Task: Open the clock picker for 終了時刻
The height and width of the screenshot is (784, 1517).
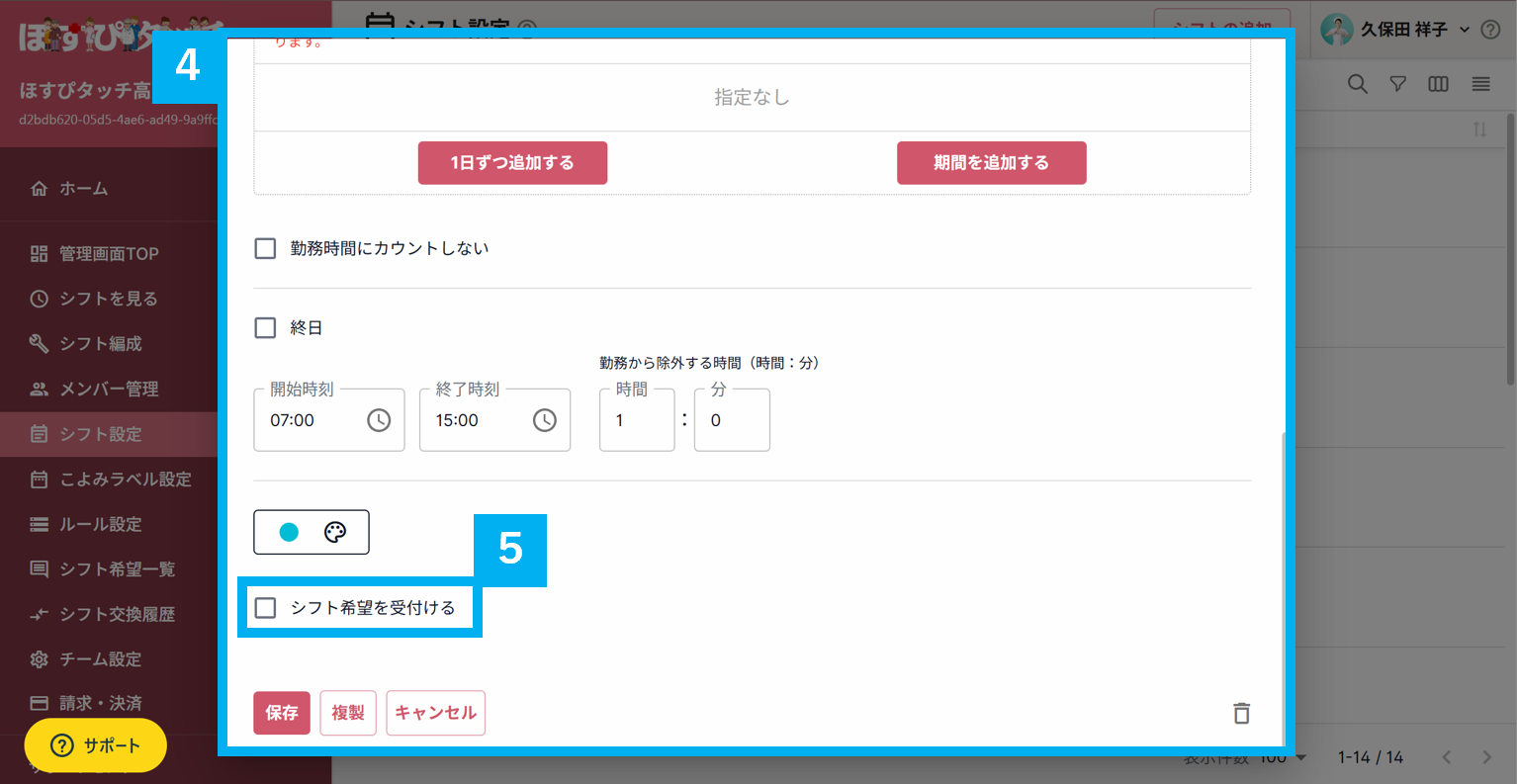Action: [x=544, y=420]
